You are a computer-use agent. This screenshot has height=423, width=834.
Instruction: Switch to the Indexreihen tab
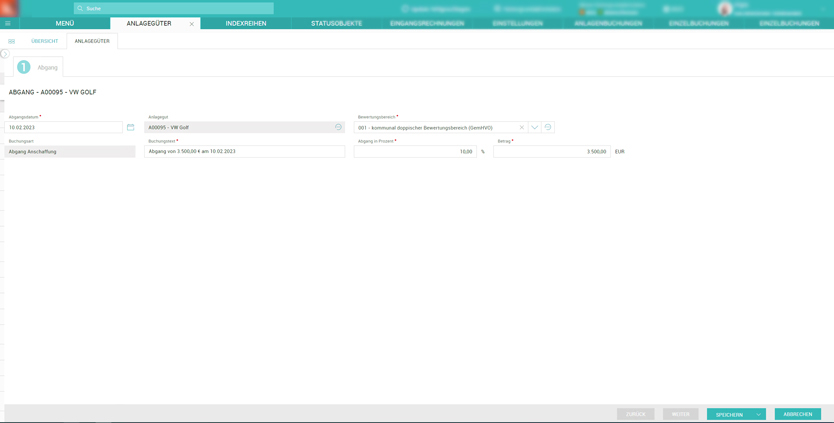click(x=246, y=23)
